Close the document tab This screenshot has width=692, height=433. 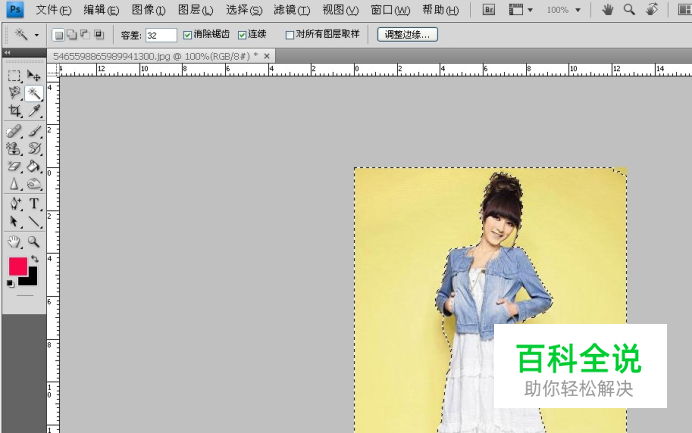click(267, 56)
